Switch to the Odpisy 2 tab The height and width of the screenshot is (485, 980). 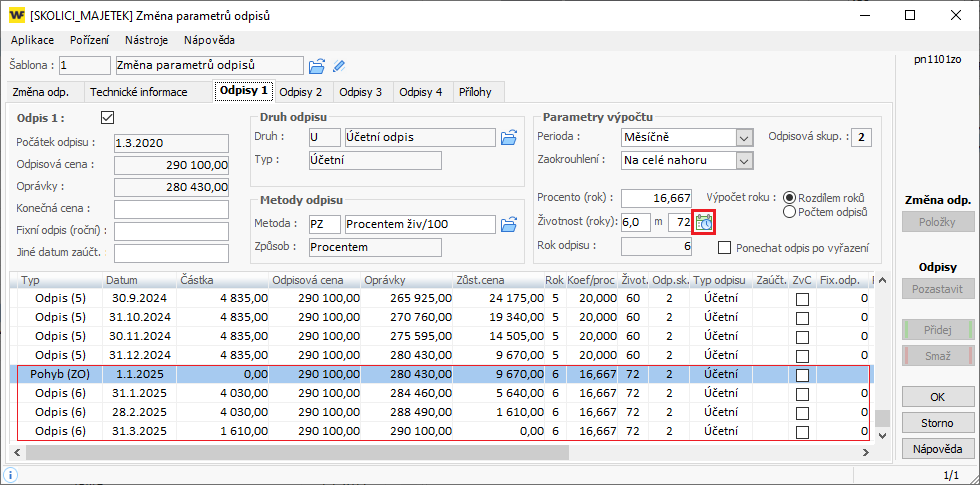pyautogui.click(x=301, y=92)
